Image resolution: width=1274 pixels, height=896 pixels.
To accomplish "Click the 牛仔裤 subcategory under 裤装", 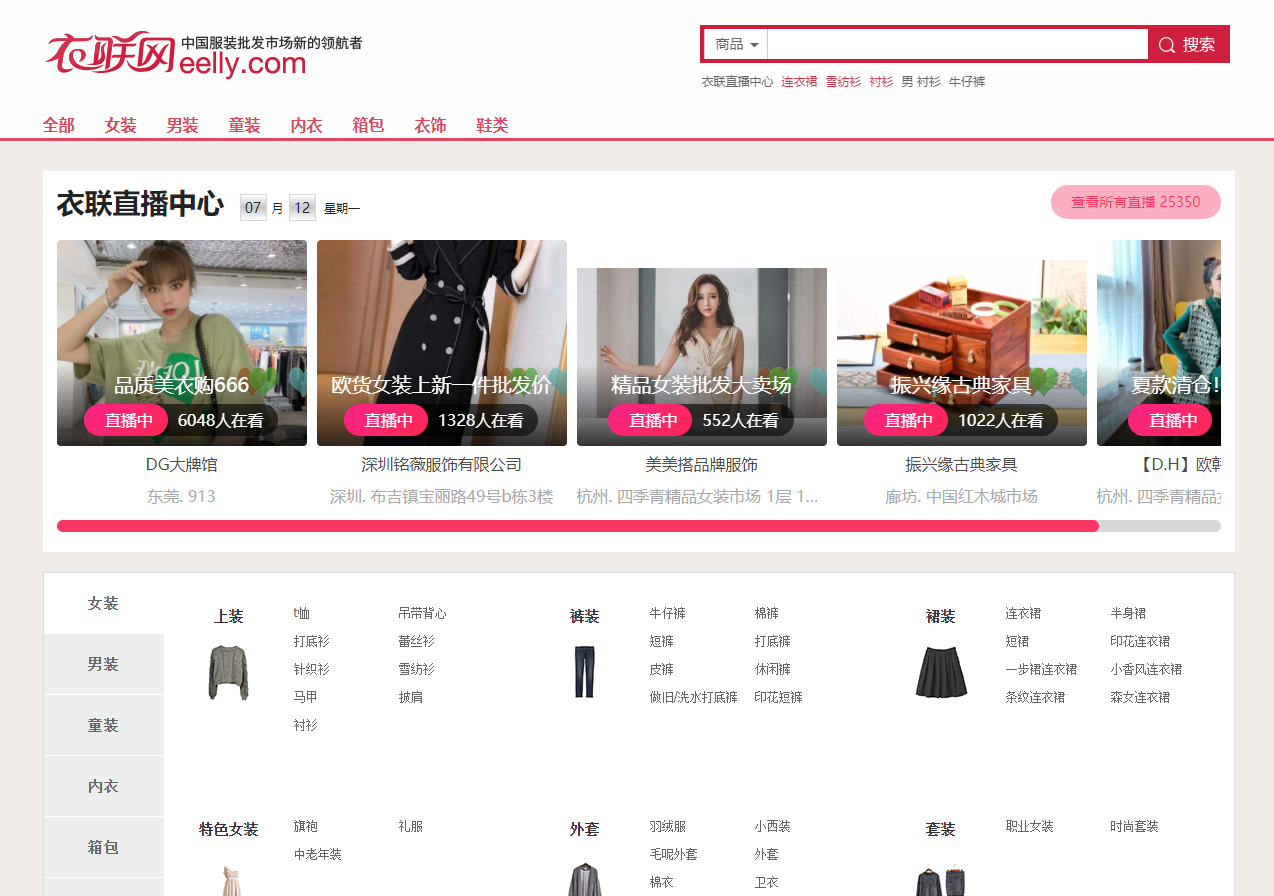I will [668, 613].
